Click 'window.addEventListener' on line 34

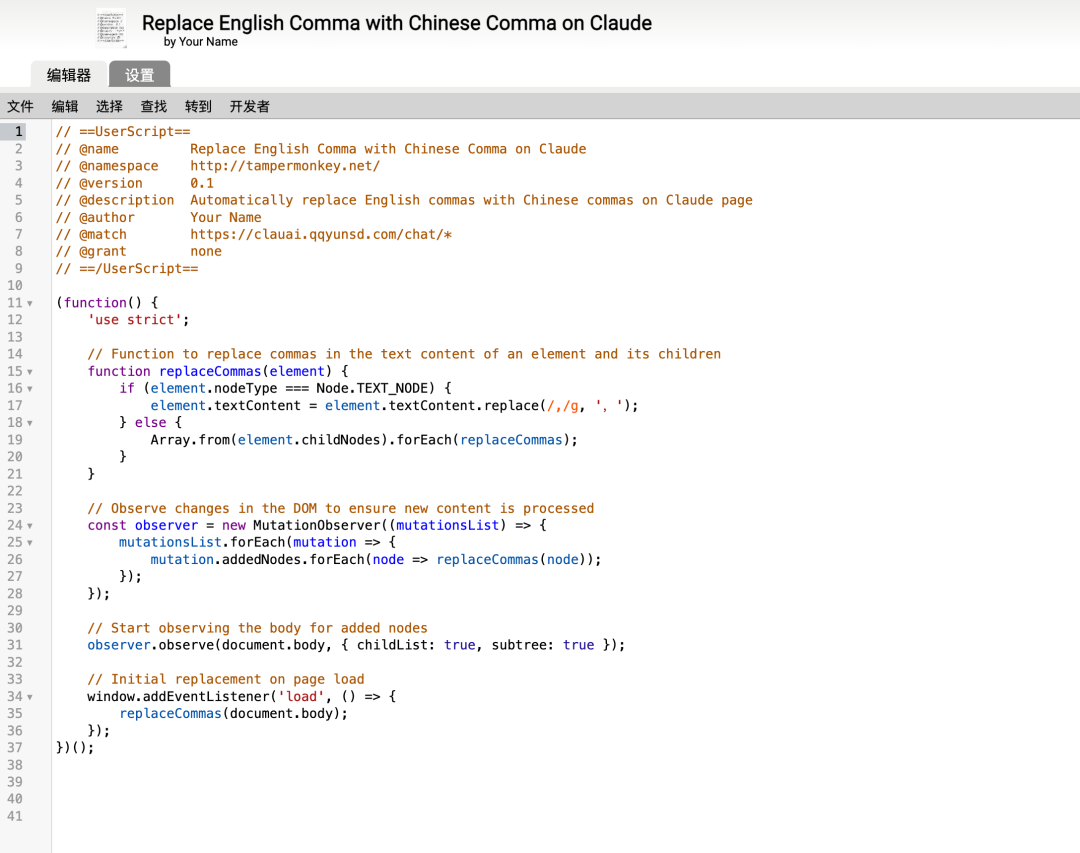tap(178, 697)
